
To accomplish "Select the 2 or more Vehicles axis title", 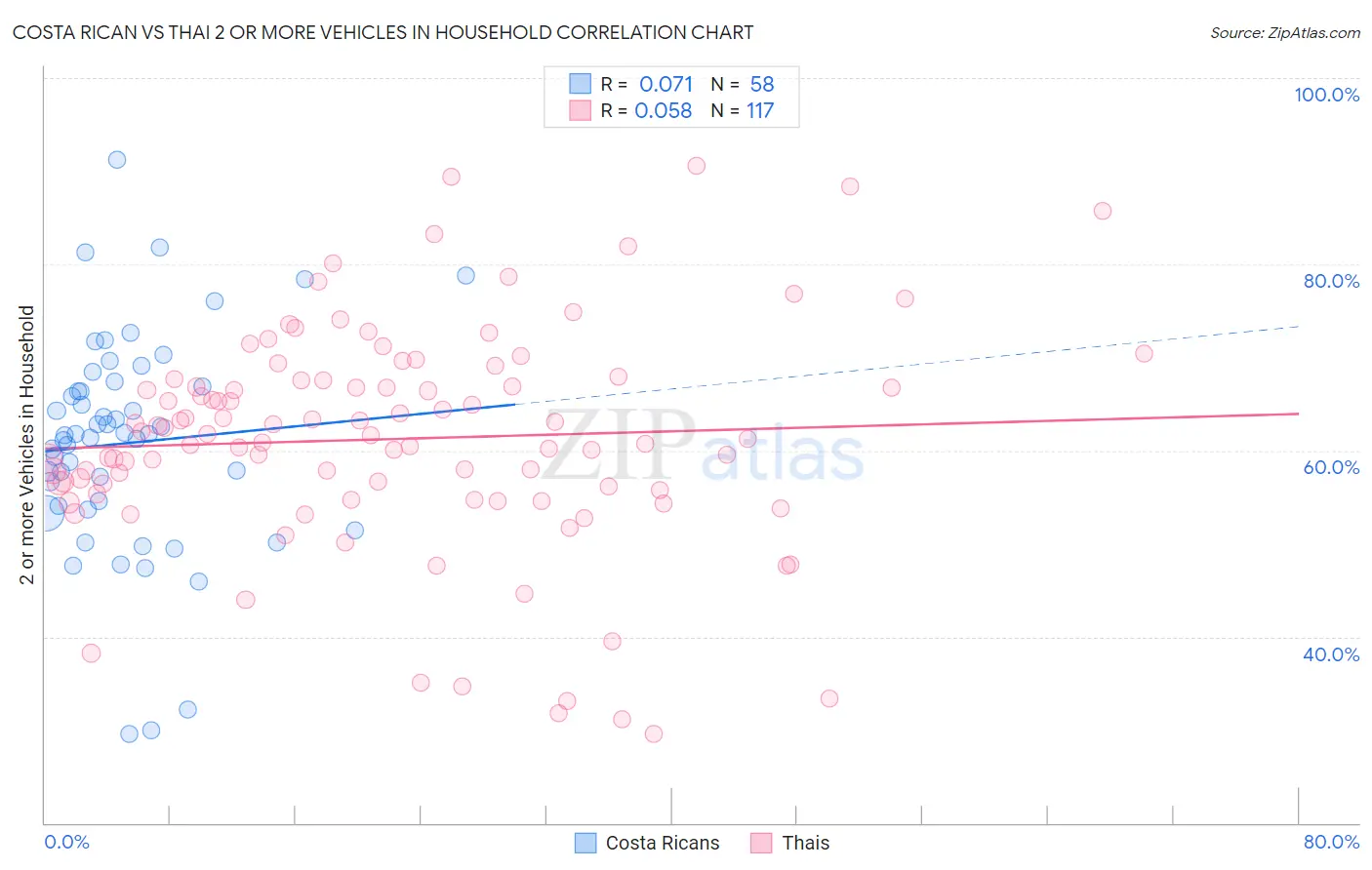I will (26, 445).
